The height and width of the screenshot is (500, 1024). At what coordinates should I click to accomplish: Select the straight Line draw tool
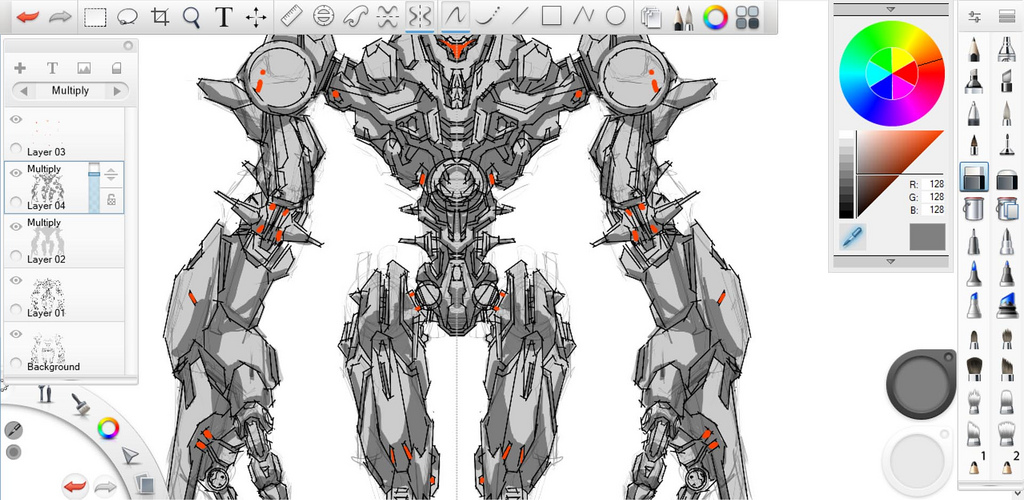[x=519, y=16]
